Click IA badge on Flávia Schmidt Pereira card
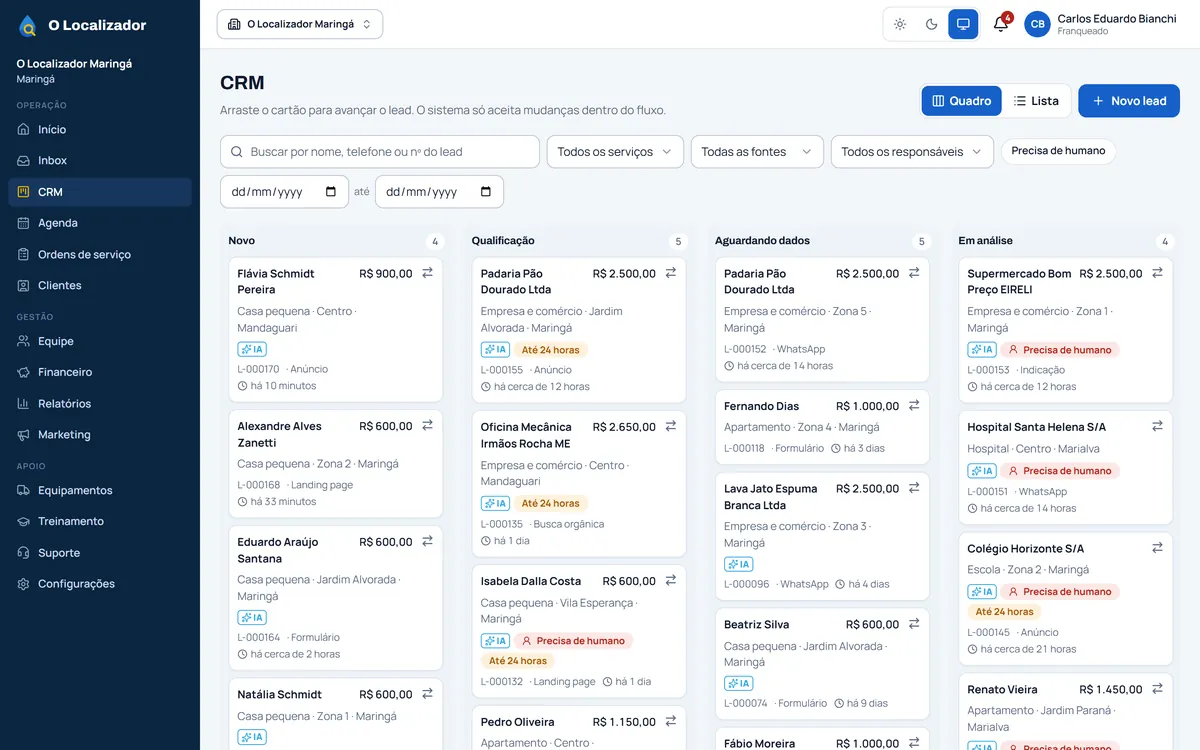 252,349
